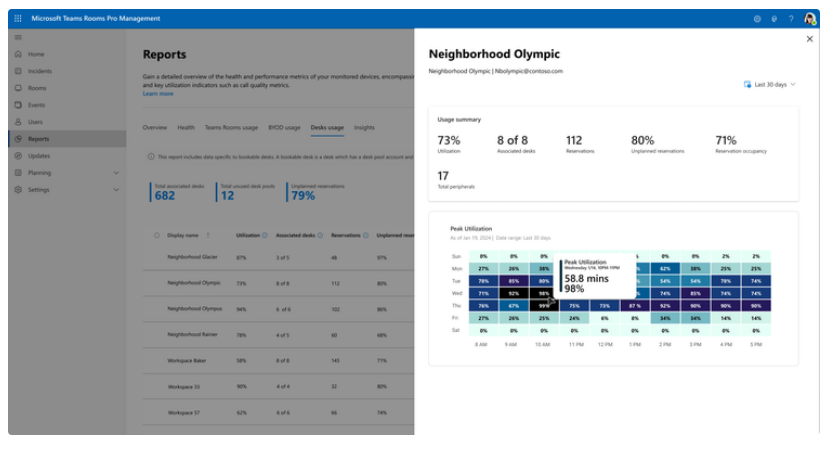Click the Tuesday 9 AM 85% heatmap cell

coord(513,281)
